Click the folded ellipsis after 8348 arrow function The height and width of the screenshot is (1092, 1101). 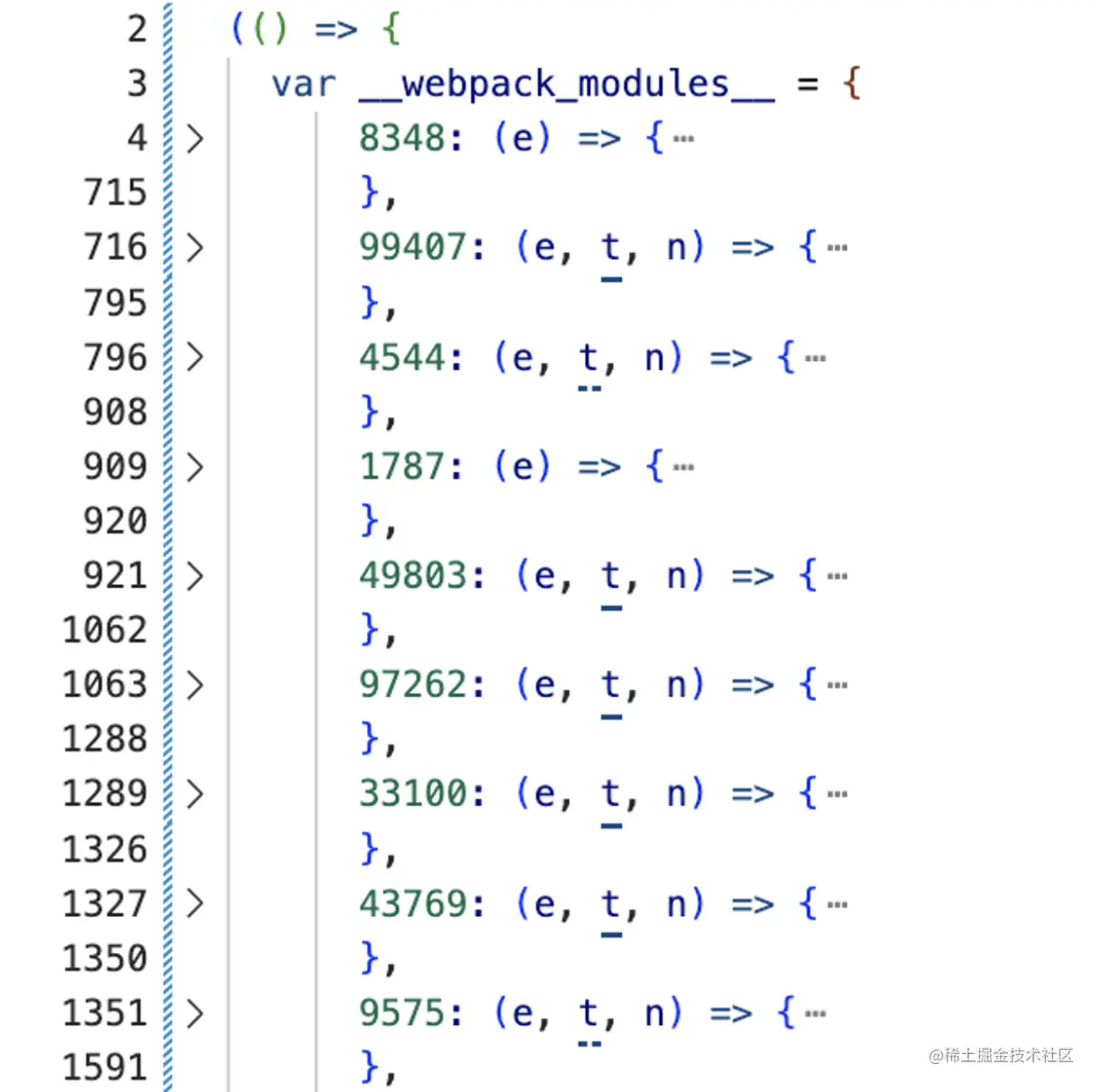coord(684,139)
